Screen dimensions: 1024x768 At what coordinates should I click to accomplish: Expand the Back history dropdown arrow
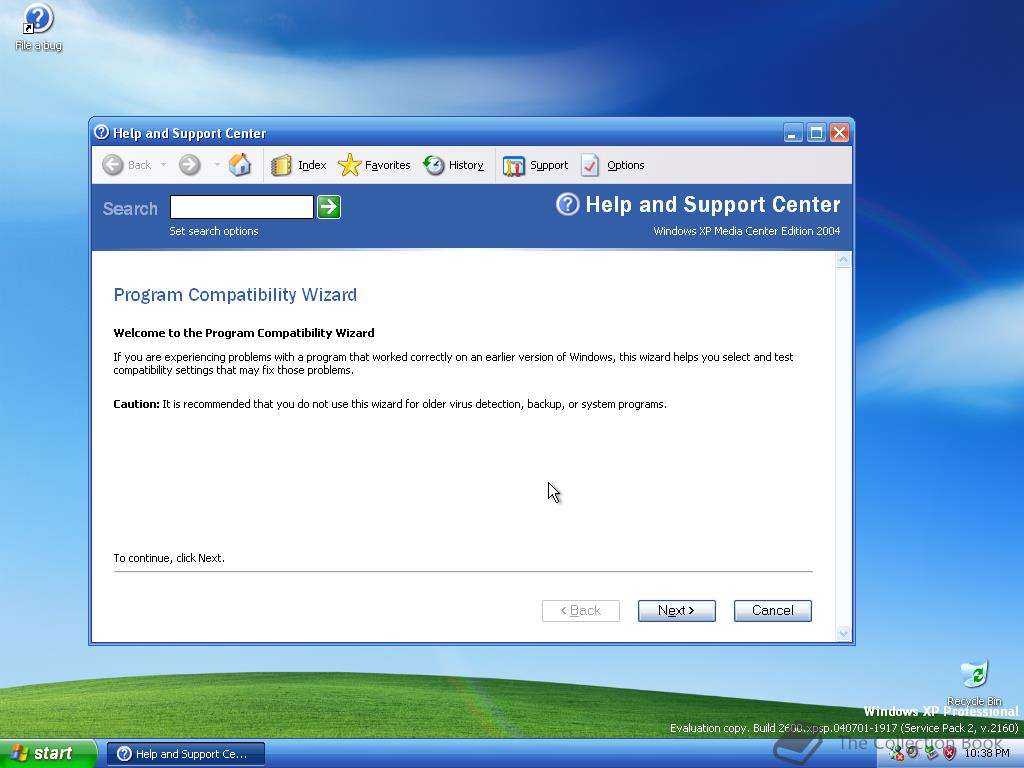[x=163, y=165]
